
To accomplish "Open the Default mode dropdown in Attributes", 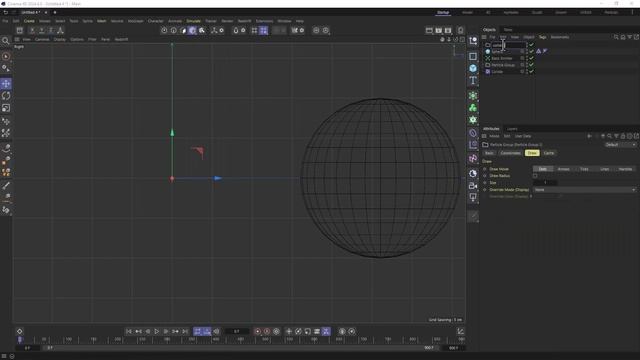I will point(620,144).
